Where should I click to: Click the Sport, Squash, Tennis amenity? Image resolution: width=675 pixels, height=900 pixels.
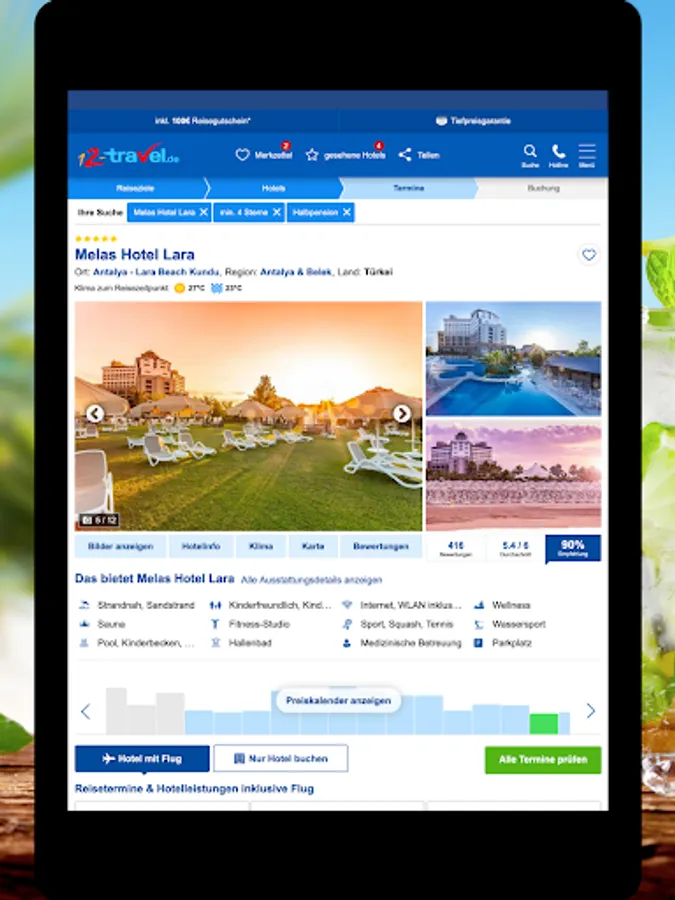point(398,624)
